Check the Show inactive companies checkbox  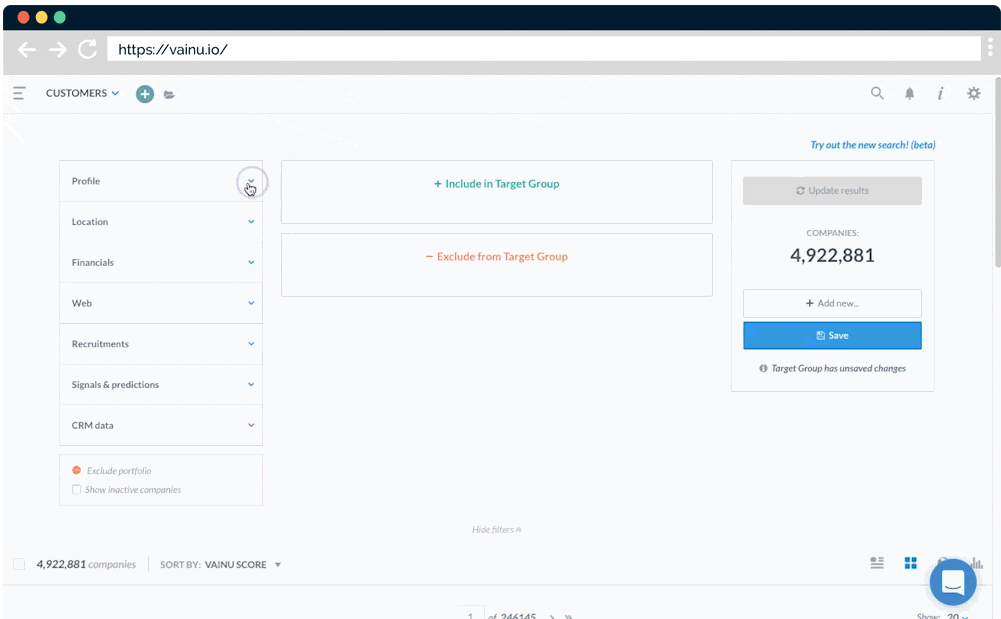coord(77,489)
